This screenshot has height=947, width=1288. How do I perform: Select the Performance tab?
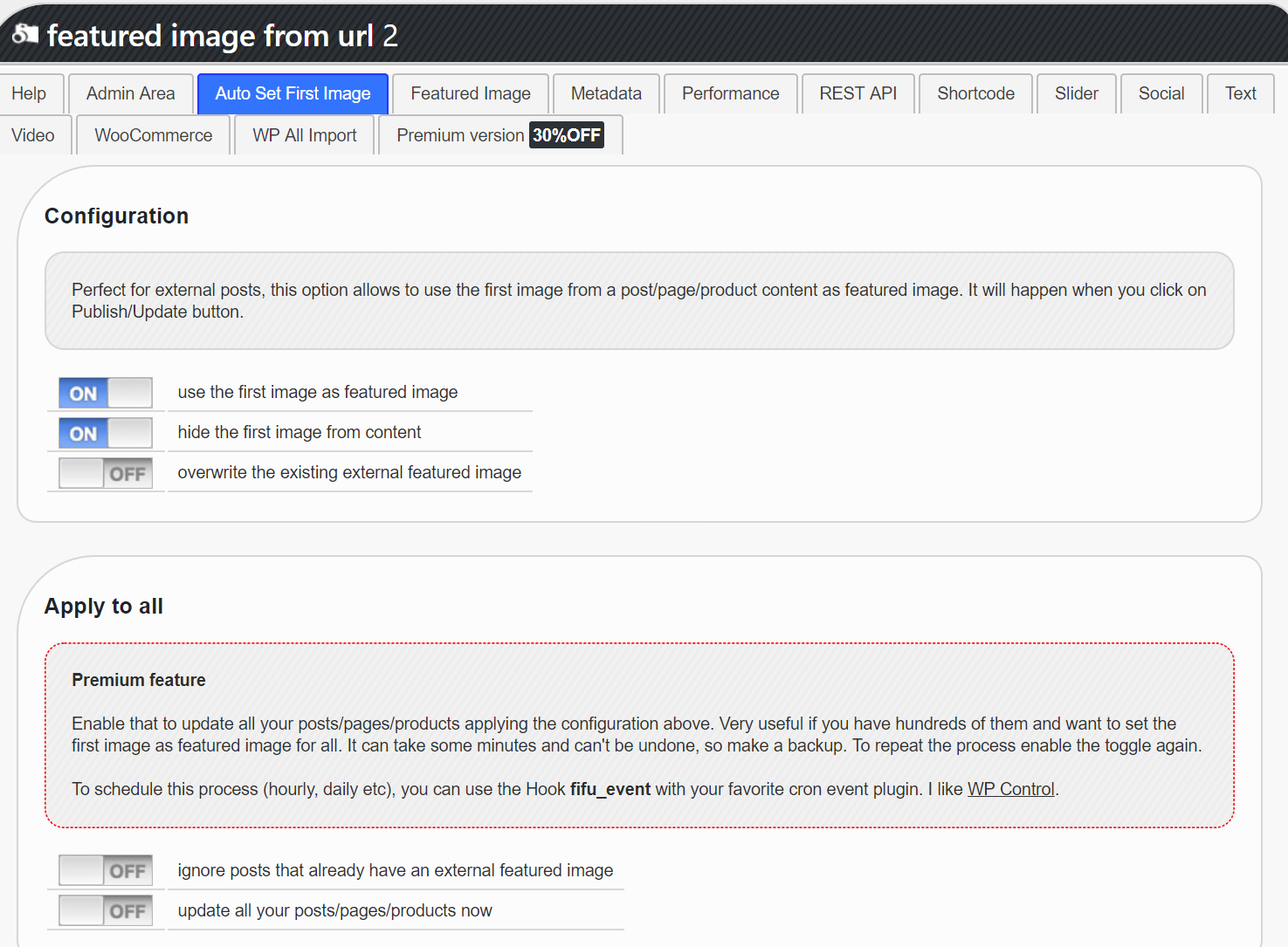pos(730,93)
